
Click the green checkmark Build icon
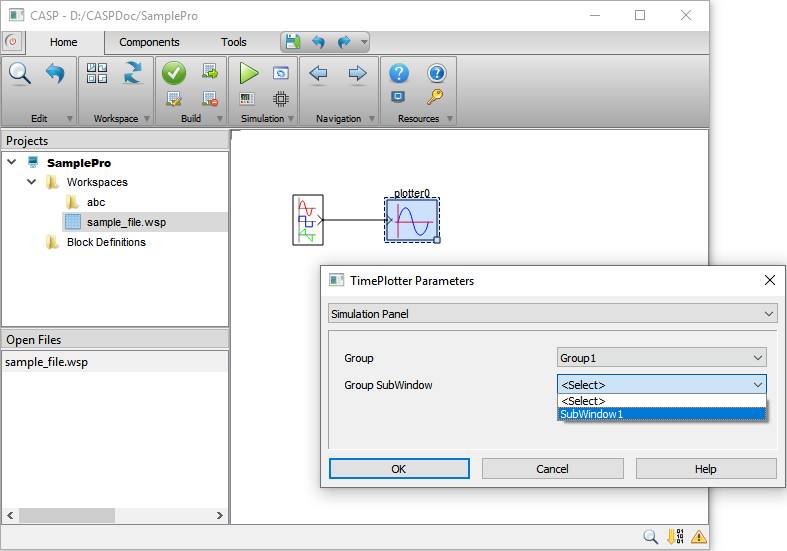(x=174, y=73)
